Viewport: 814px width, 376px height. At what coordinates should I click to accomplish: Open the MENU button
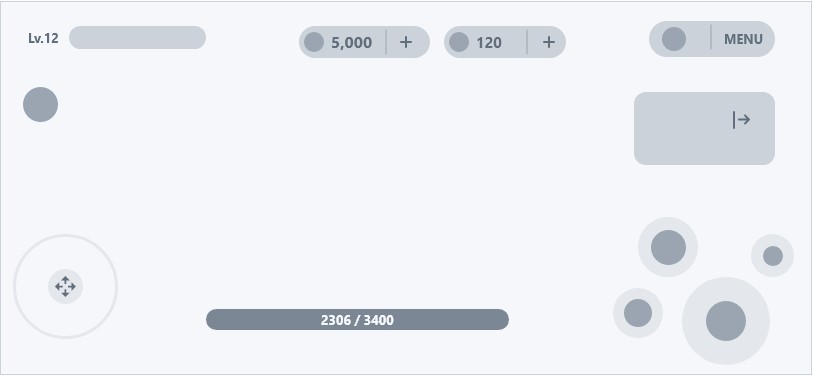743,39
